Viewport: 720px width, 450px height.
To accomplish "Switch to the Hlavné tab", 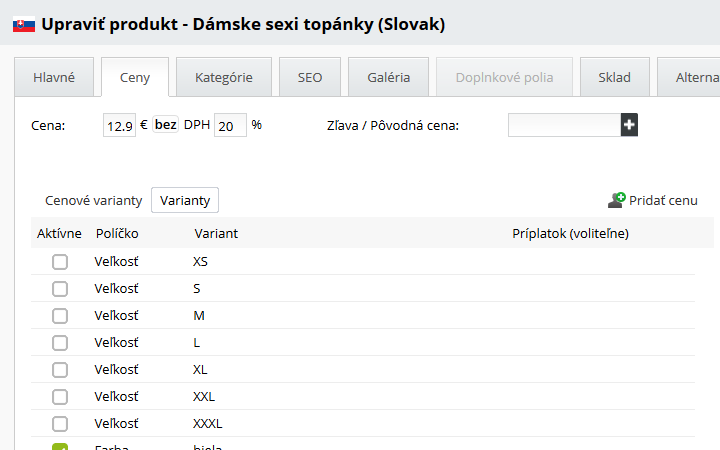I will (55, 77).
